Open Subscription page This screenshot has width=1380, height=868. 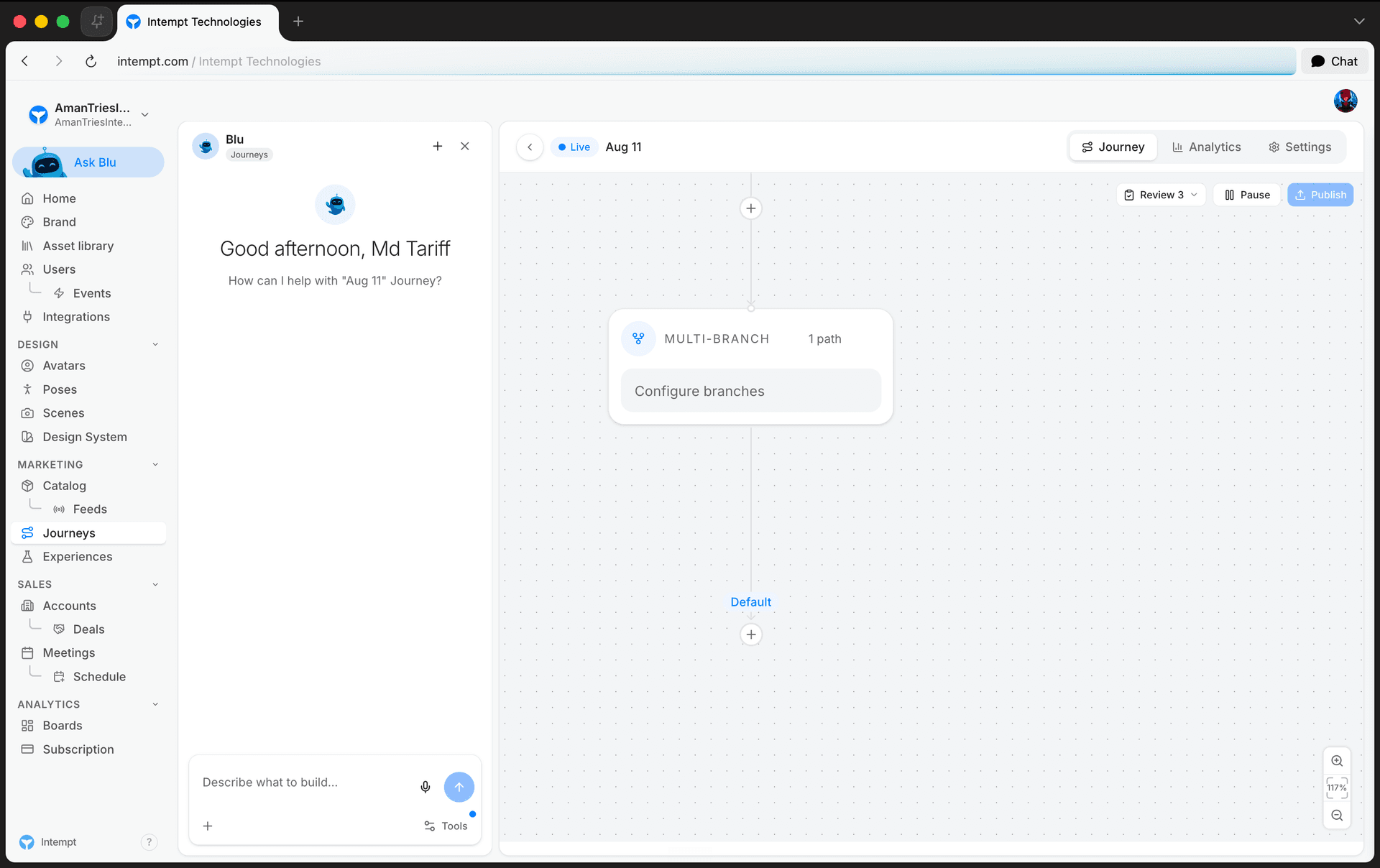88,749
